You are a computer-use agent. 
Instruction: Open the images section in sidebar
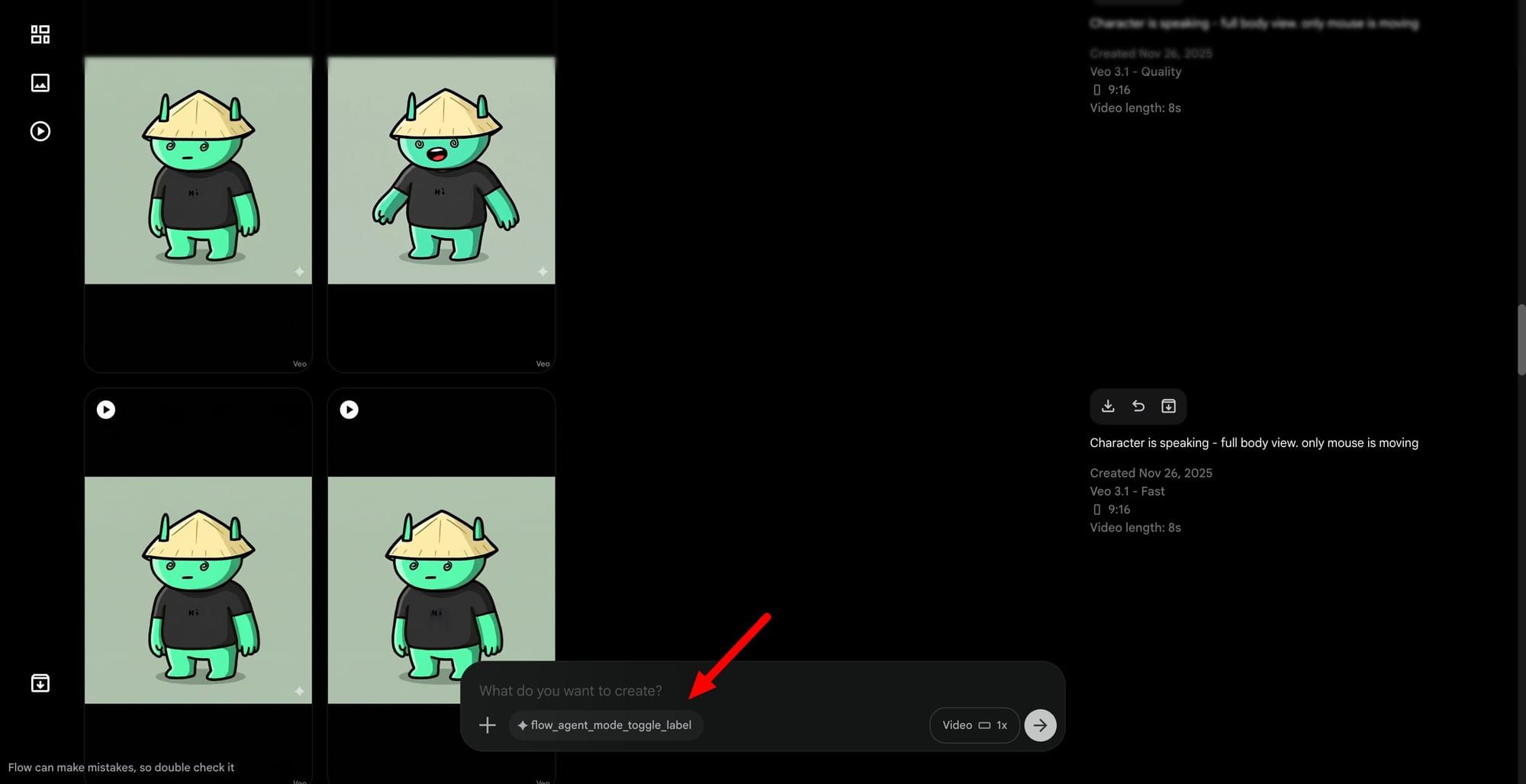click(x=40, y=82)
